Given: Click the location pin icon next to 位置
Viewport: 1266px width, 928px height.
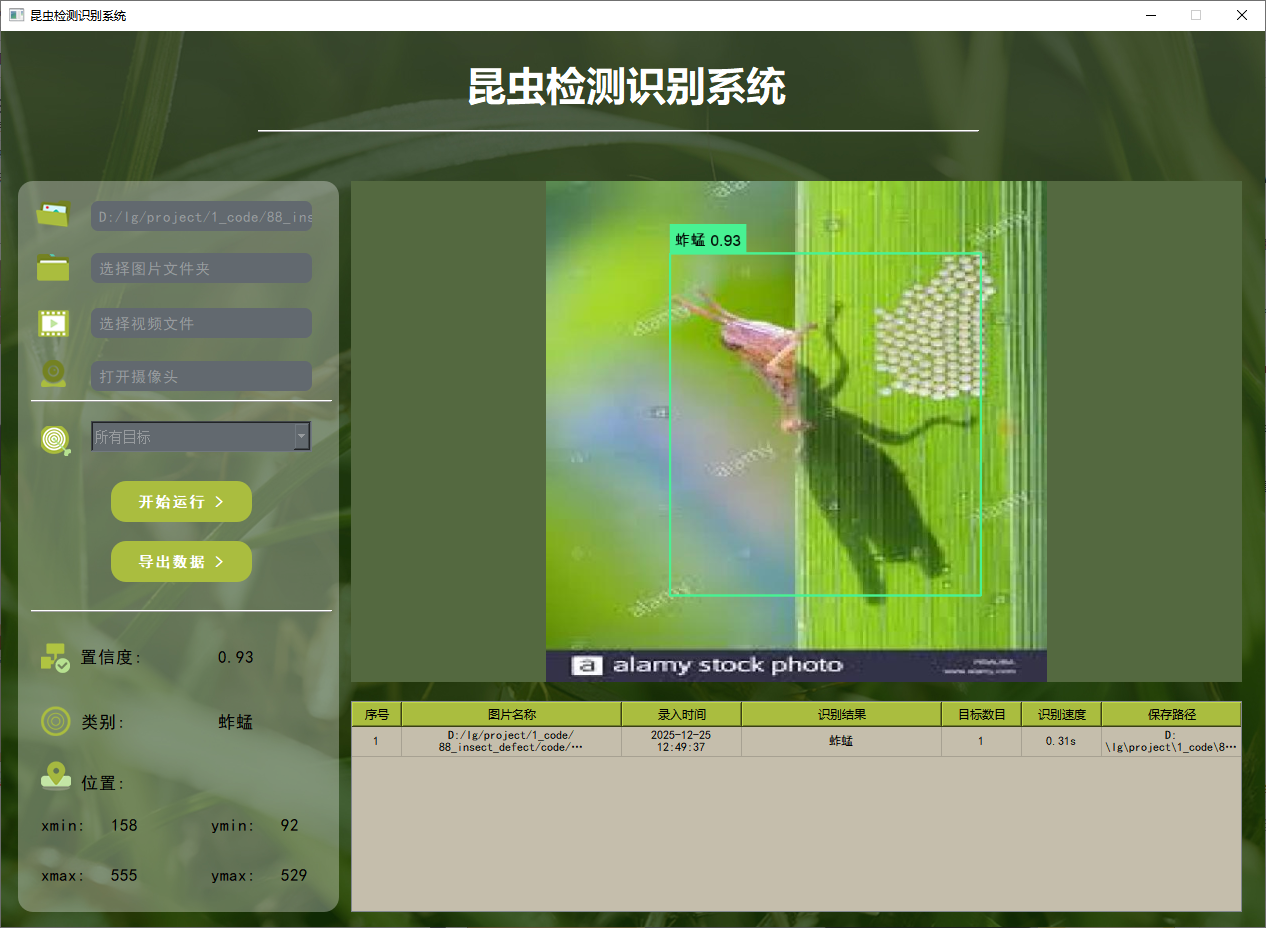Looking at the screenshot, I should pyautogui.click(x=56, y=776).
